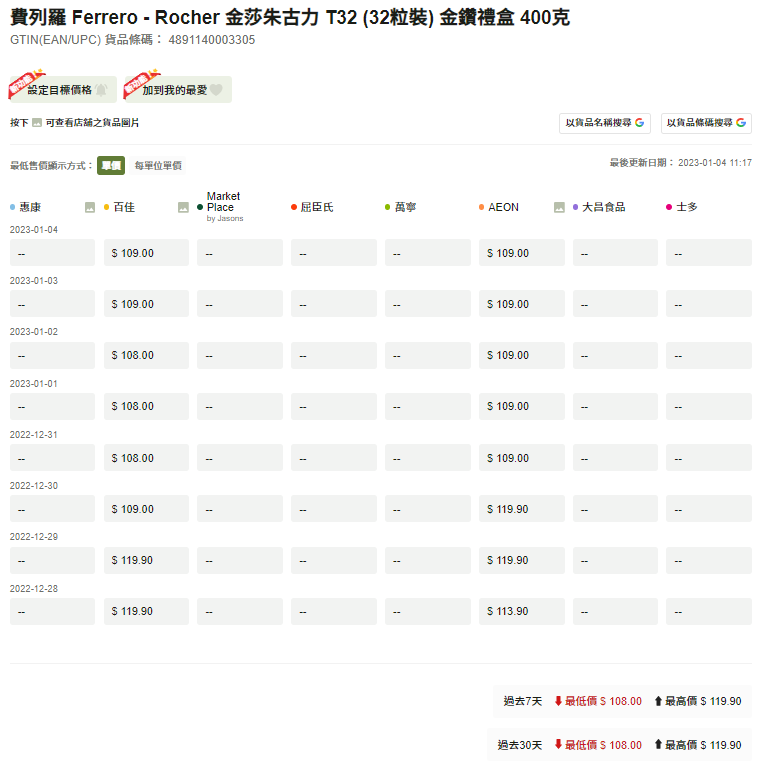Click AEON price $109.00 on 2023-01-04
Viewport: 776px width, 762px height.
[522, 253]
